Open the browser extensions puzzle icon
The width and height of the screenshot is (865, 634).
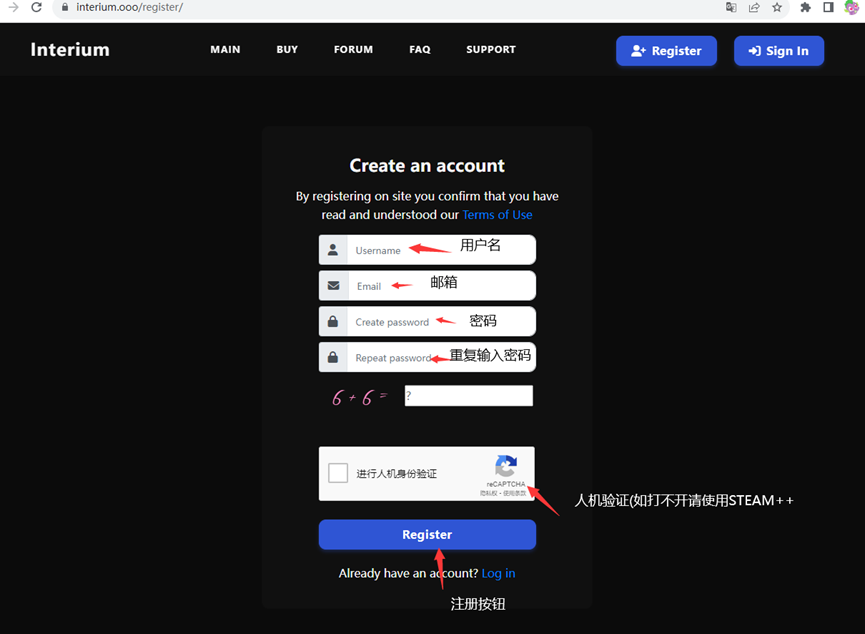[x=806, y=7]
